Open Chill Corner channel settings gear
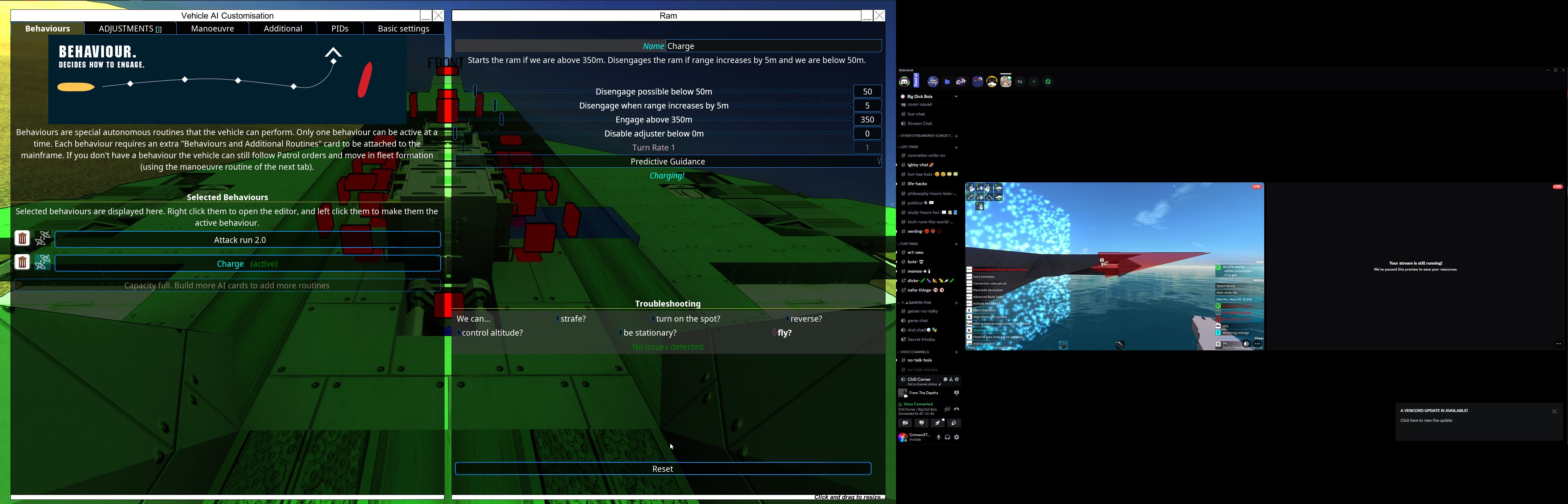The image size is (1568, 504). pos(957,380)
